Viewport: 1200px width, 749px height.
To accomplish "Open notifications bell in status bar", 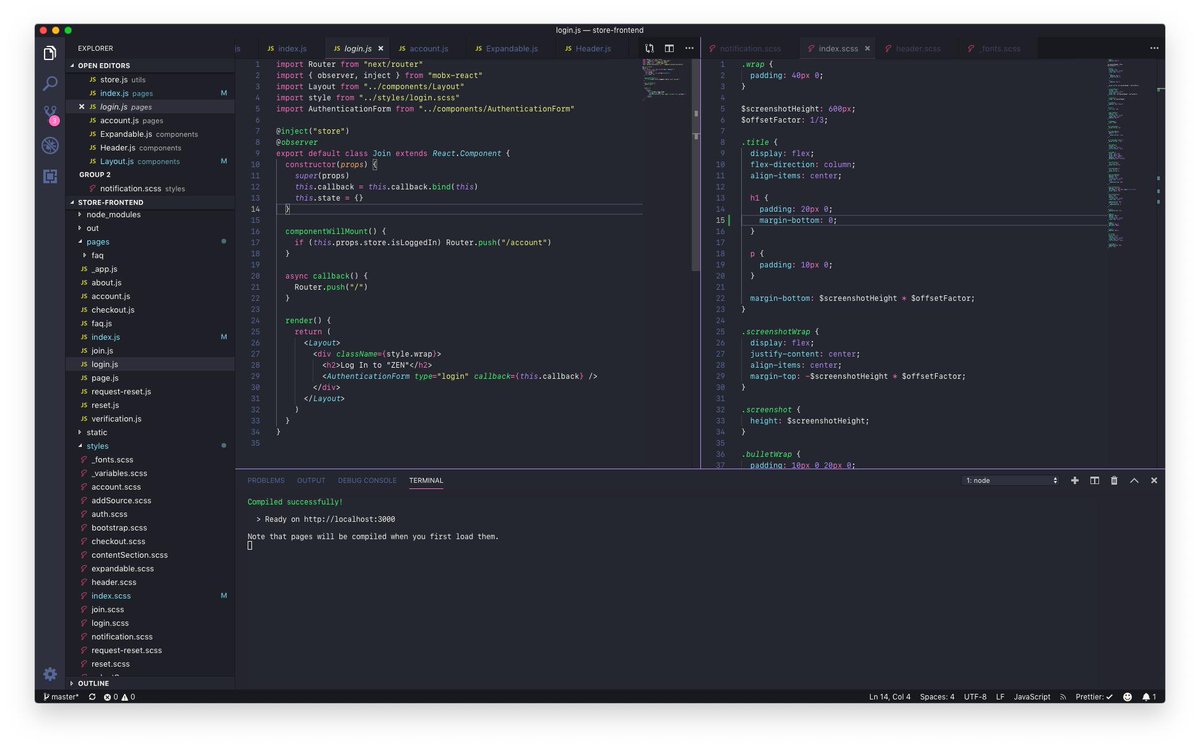I will coord(1148,696).
